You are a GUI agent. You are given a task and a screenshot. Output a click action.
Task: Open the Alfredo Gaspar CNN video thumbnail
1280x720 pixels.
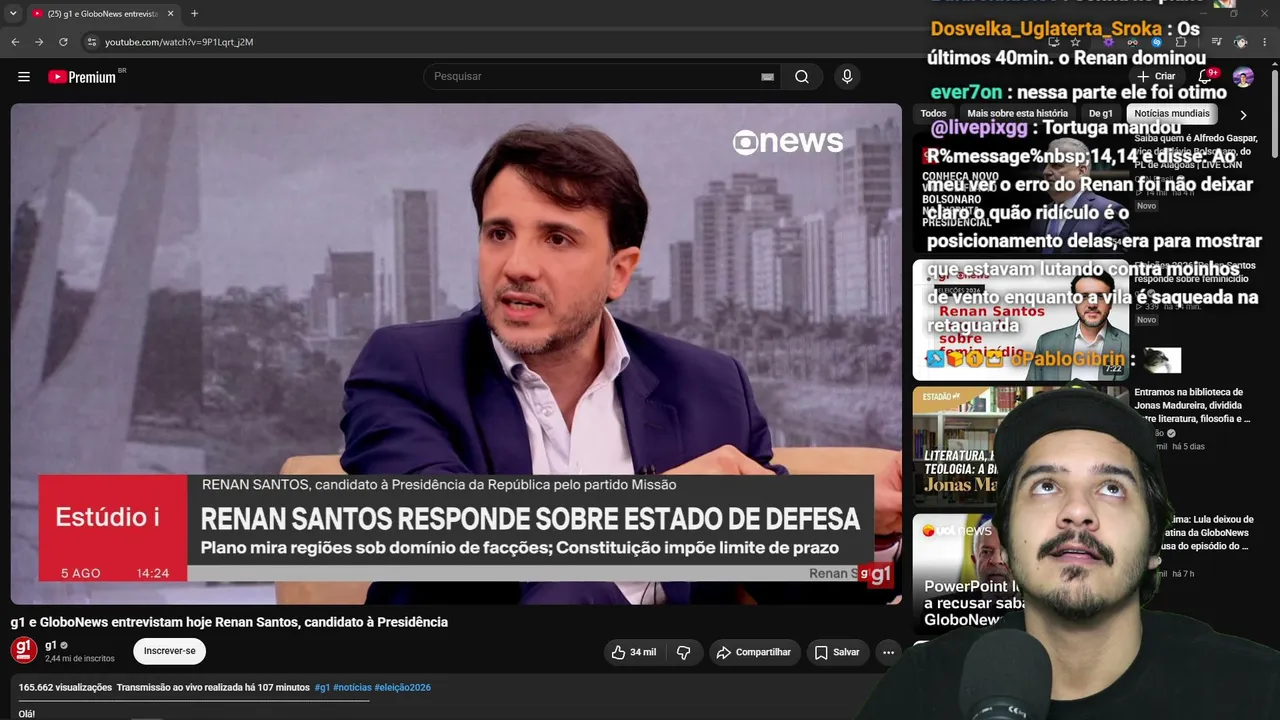1020,192
